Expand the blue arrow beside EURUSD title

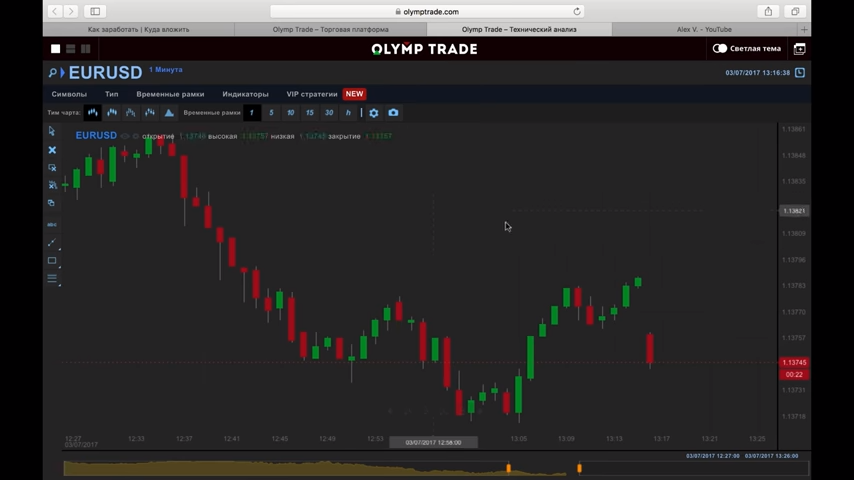pos(62,72)
